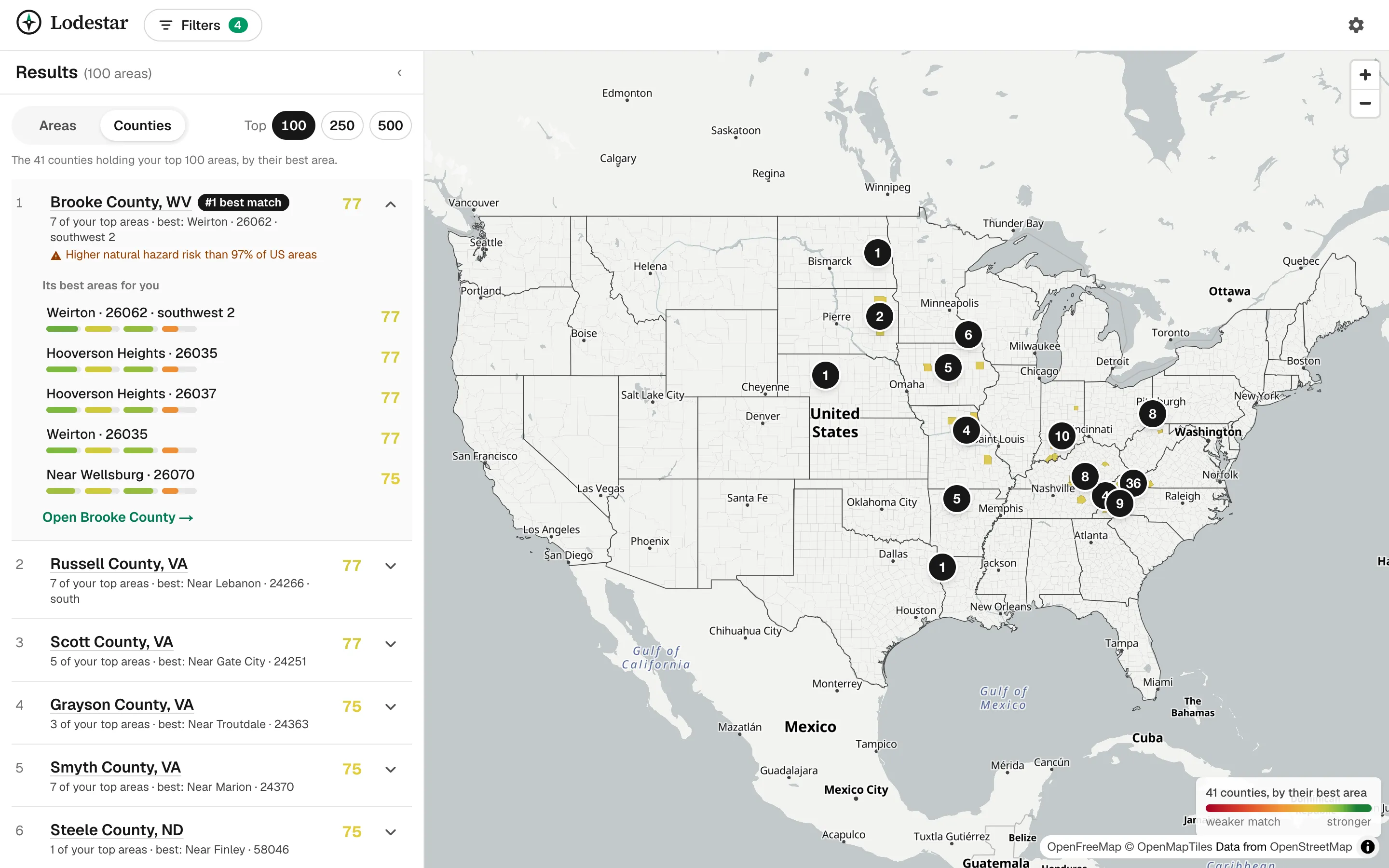Screen dimensions: 1389x868
Task: Select Hooverson Heights · 26035 area
Action: (223, 359)
